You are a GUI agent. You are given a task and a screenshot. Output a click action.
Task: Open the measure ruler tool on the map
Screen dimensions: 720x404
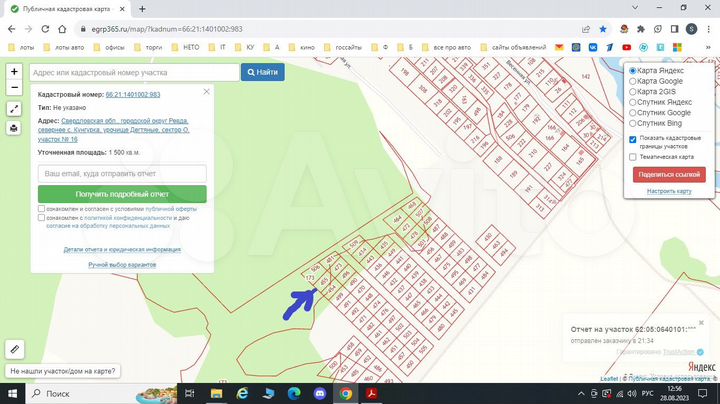(14, 349)
